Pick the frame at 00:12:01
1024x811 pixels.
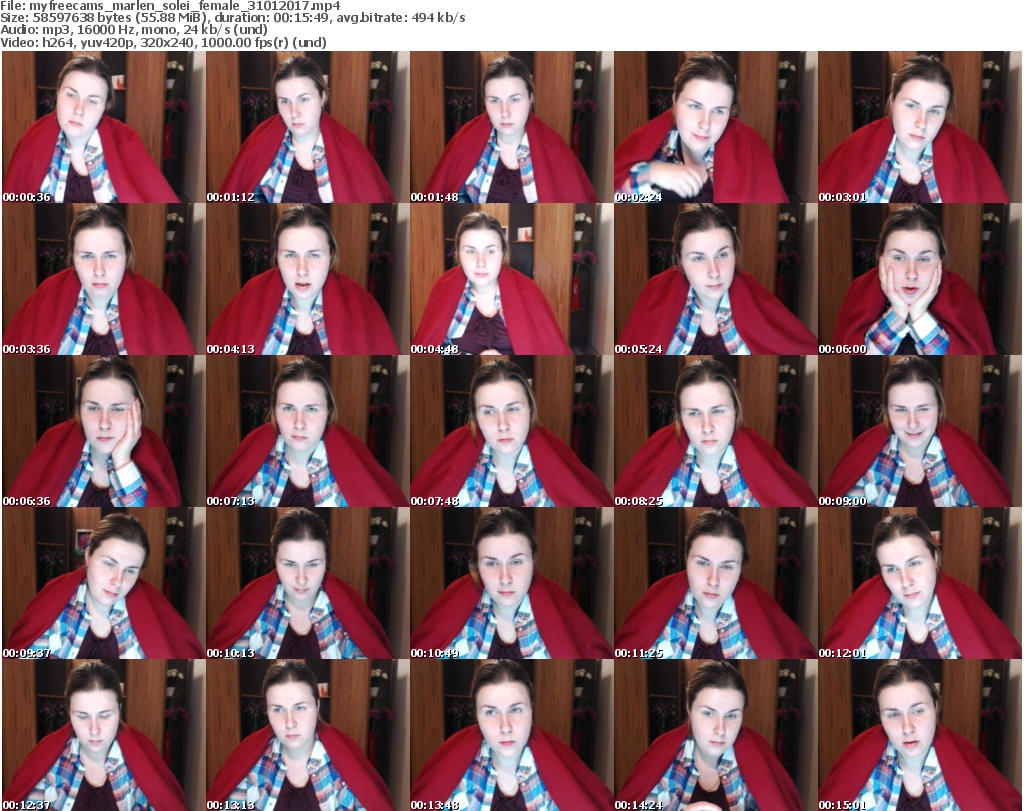[919, 584]
